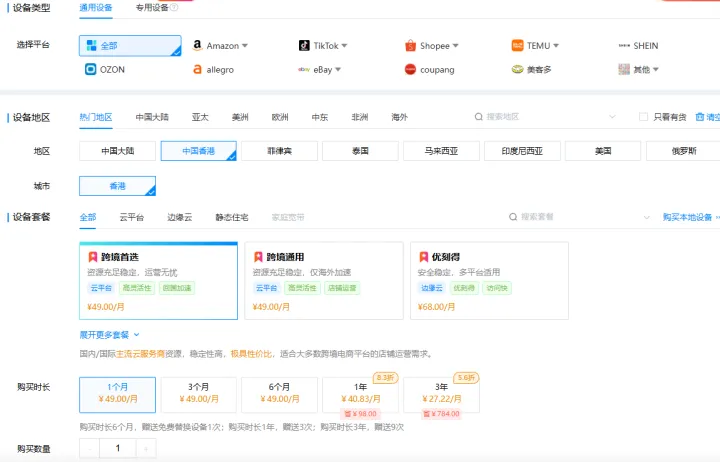Viewport: 720px width, 462px height.
Task: Choose the eBay platform logo
Action: coord(304,69)
